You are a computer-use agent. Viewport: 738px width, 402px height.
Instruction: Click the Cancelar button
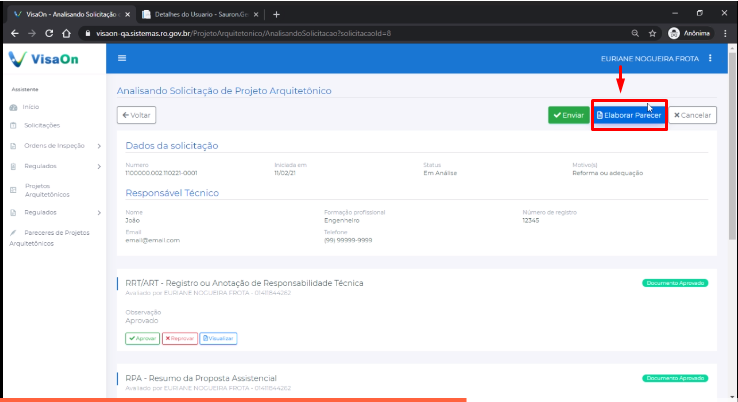(x=692, y=115)
